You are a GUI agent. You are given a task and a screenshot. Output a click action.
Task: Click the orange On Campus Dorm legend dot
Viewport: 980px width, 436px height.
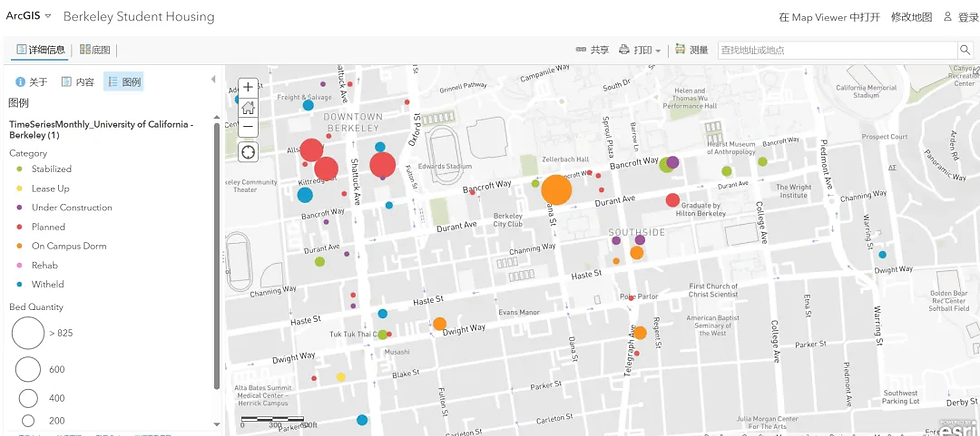(19, 247)
